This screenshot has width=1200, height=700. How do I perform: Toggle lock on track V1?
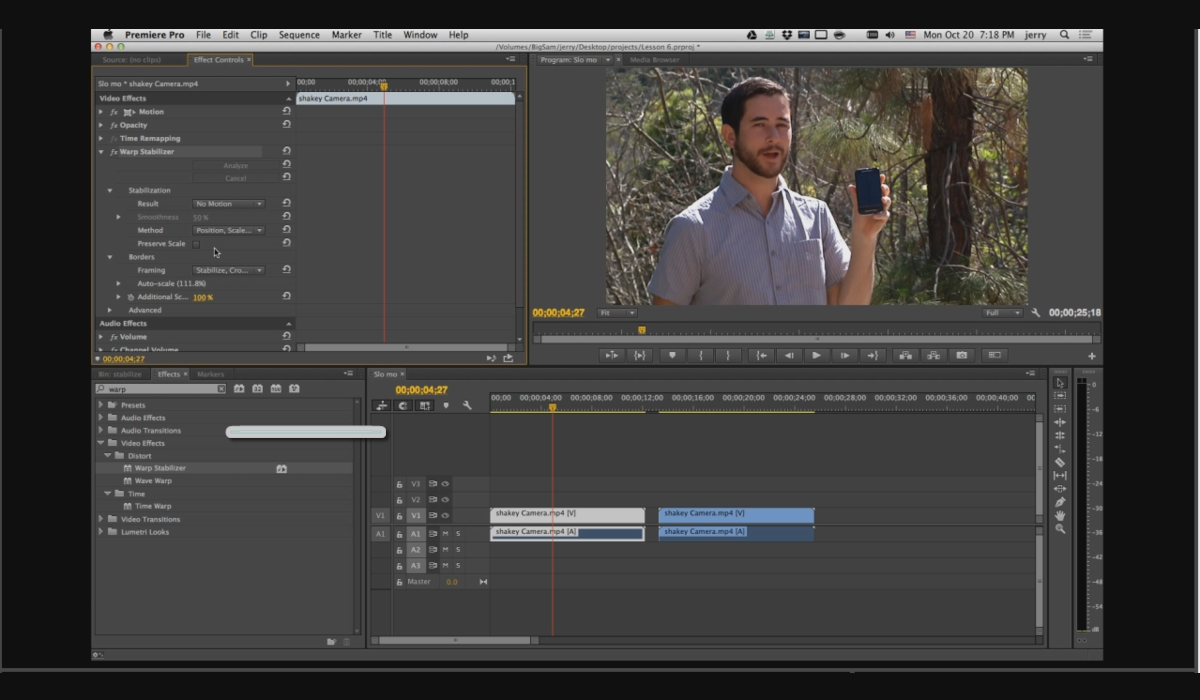point(399,516)
